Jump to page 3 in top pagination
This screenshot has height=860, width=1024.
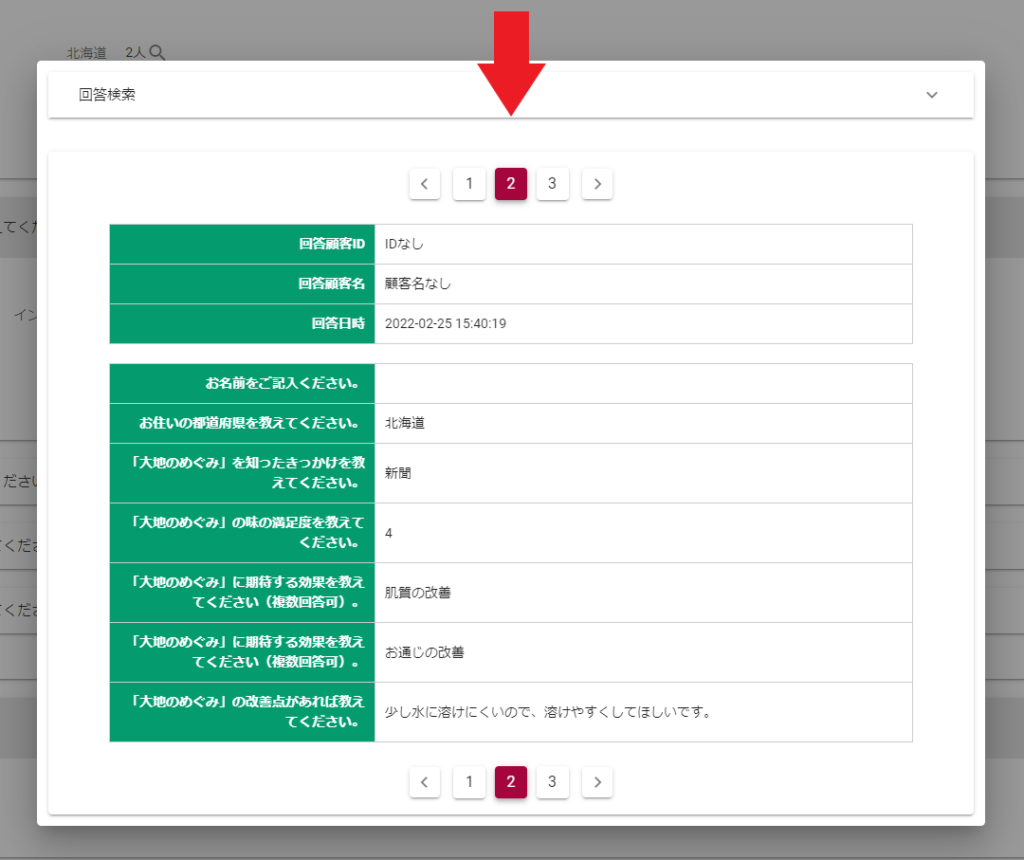point(552,184)
